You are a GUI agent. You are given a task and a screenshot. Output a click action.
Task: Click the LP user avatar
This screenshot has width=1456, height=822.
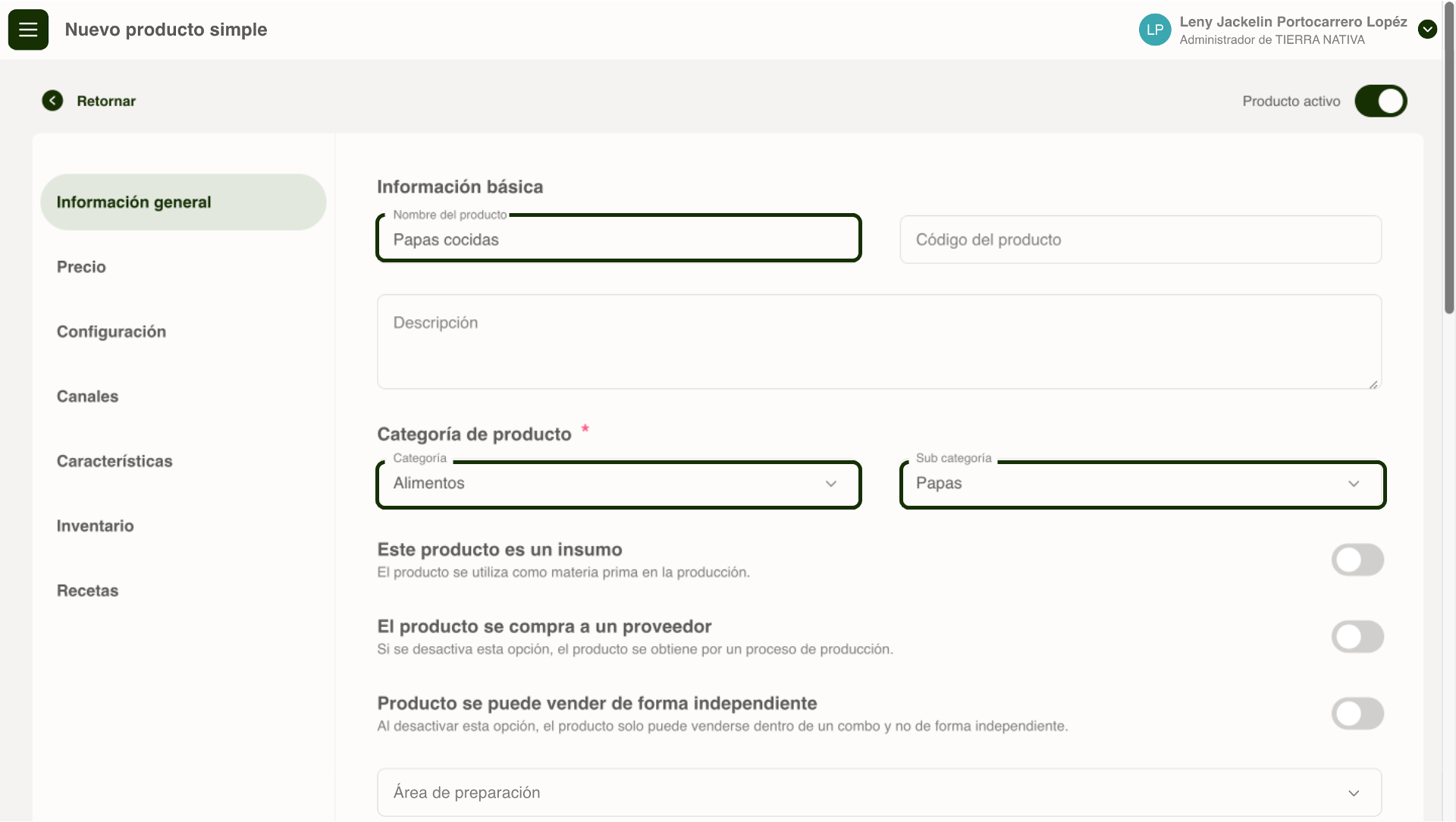(1154, 30)
